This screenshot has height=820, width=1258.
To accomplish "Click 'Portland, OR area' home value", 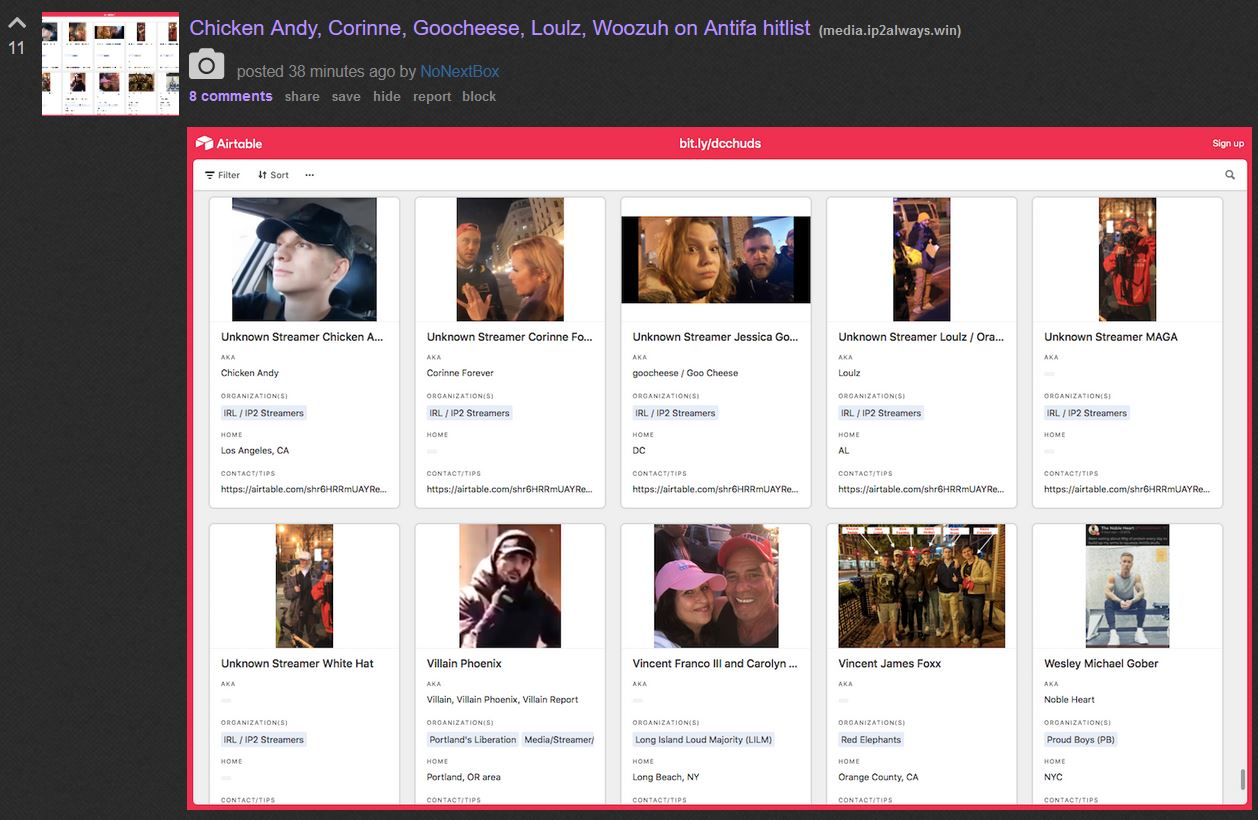I will (x=464, y=777).
